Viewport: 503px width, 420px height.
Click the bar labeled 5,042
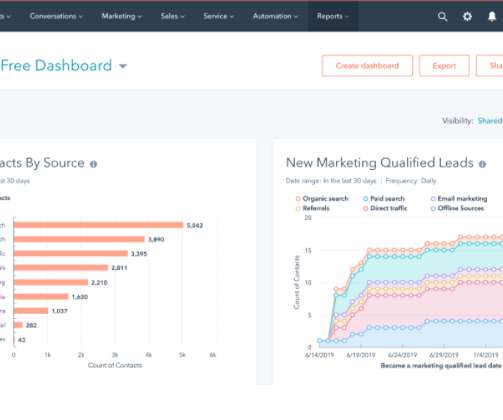(x=99, y=225)
